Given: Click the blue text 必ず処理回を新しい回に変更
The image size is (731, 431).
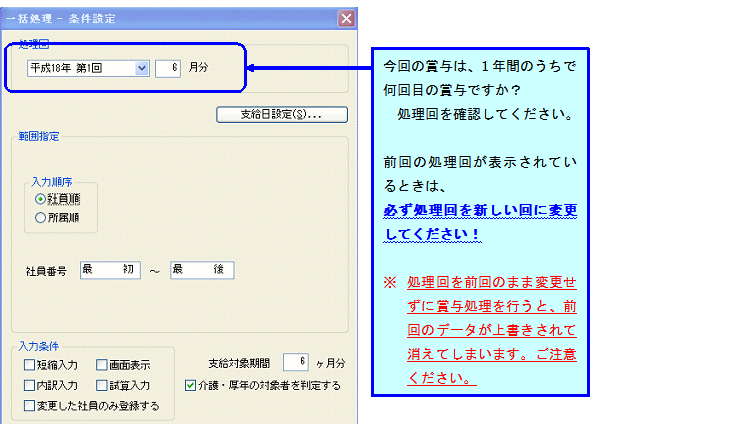Looking at the screenshot, I should coord(480,210).
